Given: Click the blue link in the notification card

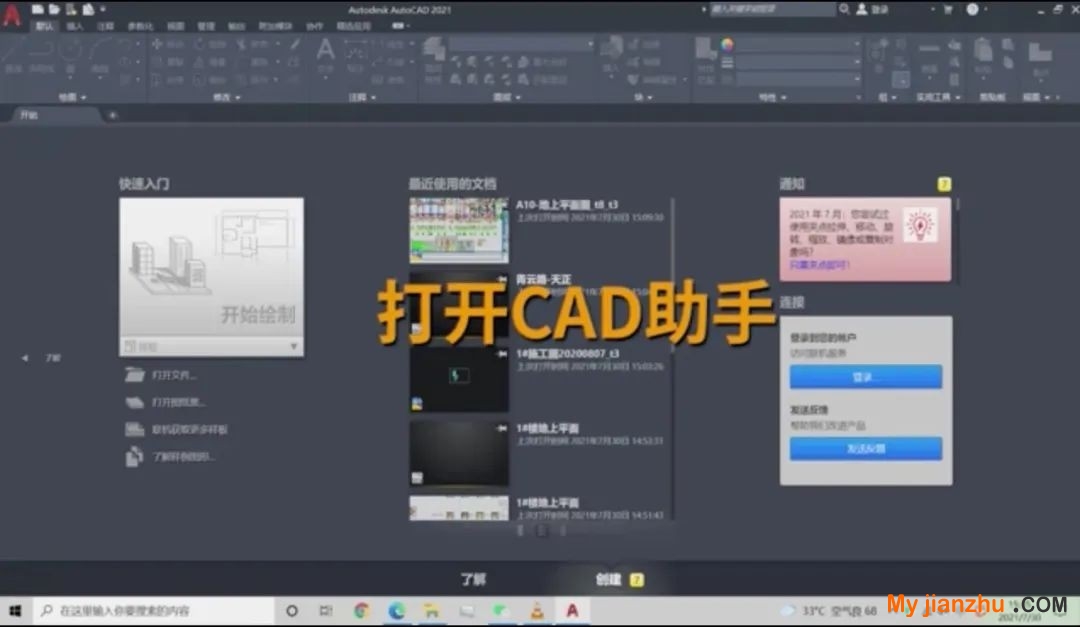Looking at the screenshot, I should click(x=819, y=265).
